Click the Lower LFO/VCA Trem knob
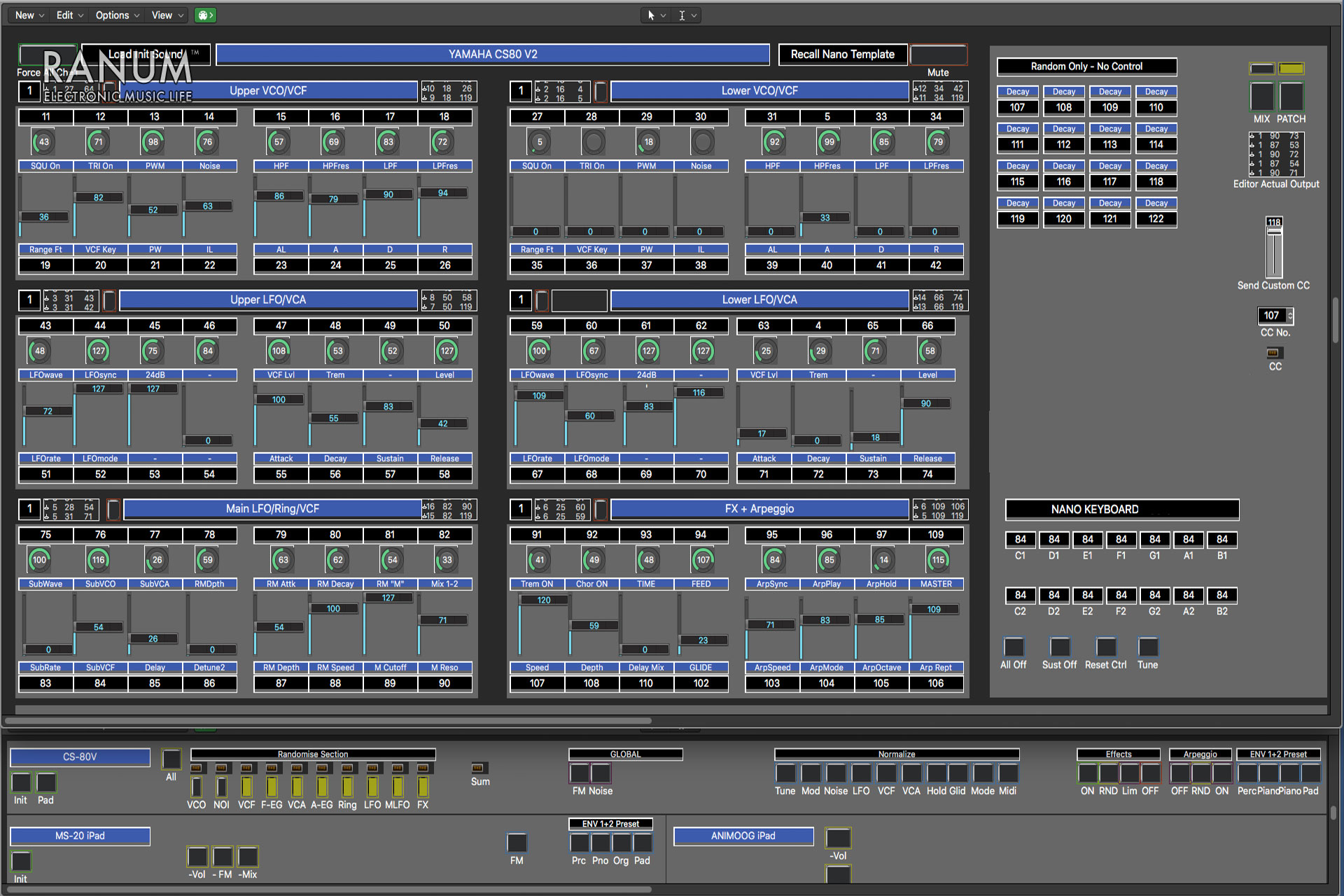The height and width of the screenshot is (896, 1344). [821, 351]
